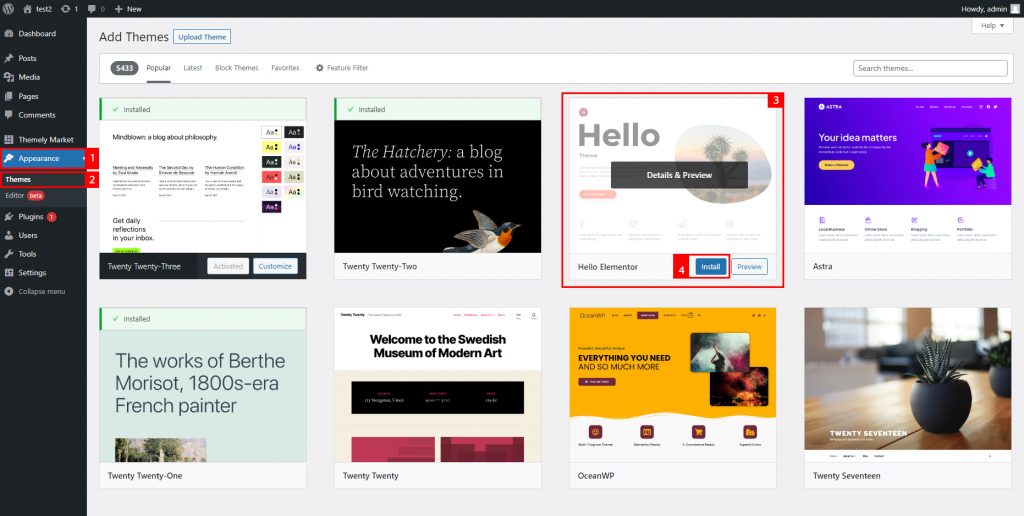This screenshot has width=1024, height=516.
Task: Click the Media library icon
Action: [x=9, y=77]
